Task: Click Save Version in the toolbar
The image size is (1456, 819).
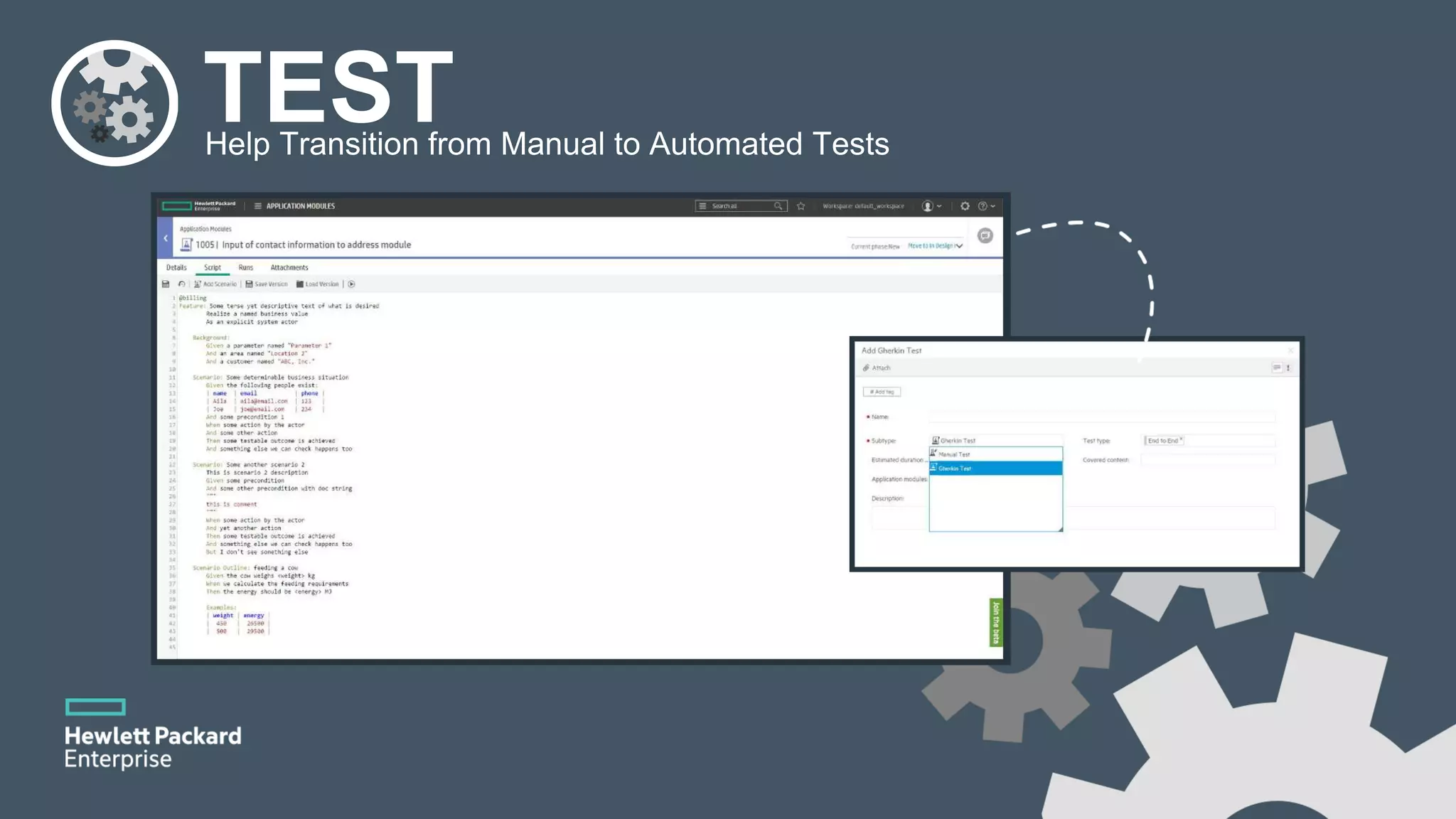Action: click(267, 284)
